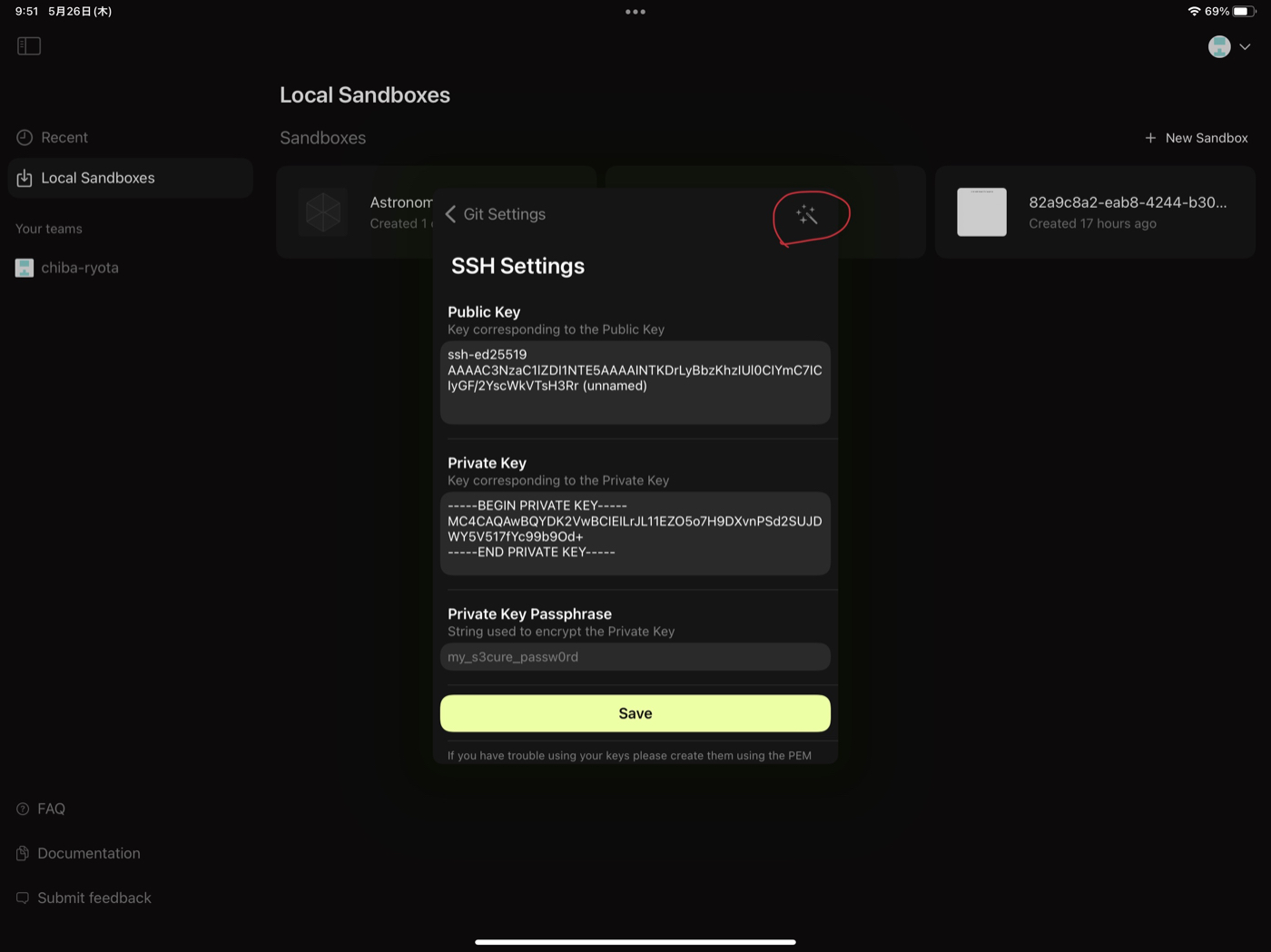Click inside the Public Key text area

click(x=635, y=382)
